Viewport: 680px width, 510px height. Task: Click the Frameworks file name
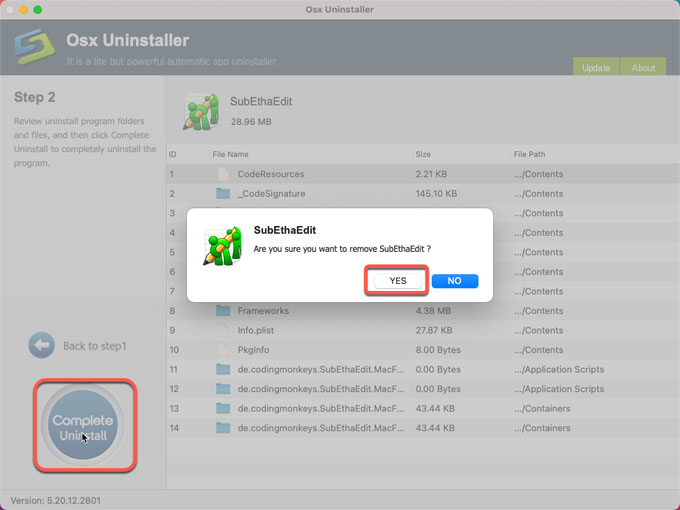pyautogui.click(x=263, y=311)
